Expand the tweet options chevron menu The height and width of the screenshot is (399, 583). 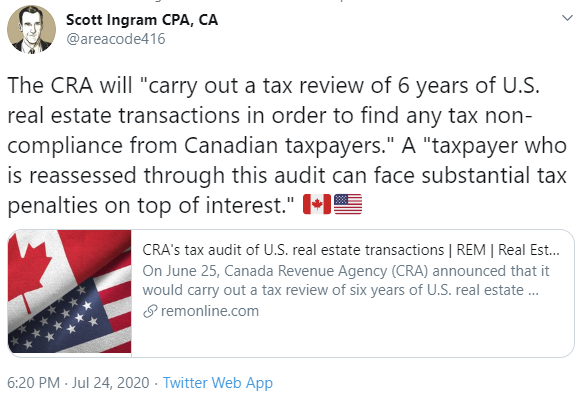pos(567,18)
